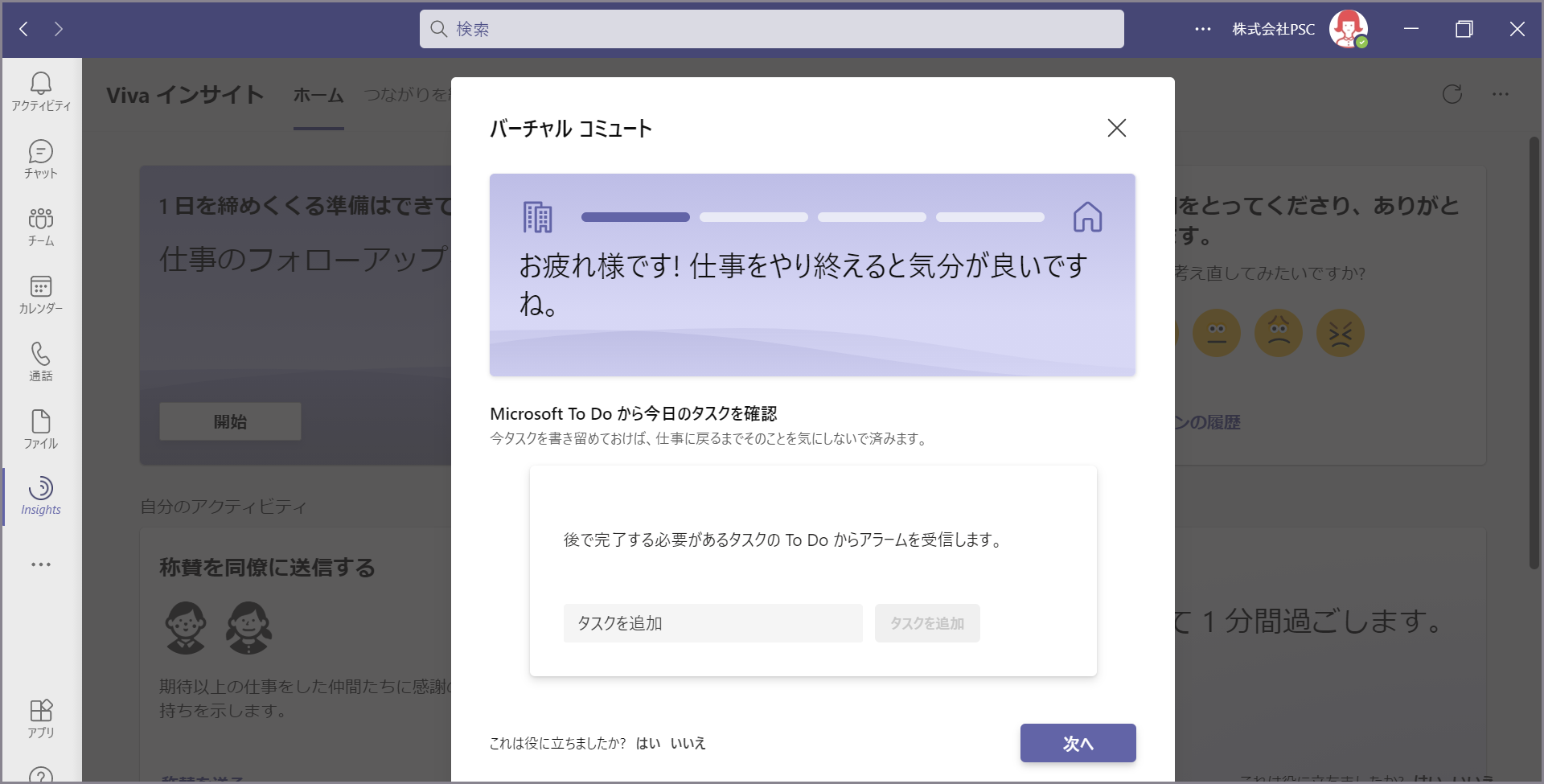This screenshot has width=1544, height=784.
Task: Click fourth progress step segment
Action: click(990, 217)
